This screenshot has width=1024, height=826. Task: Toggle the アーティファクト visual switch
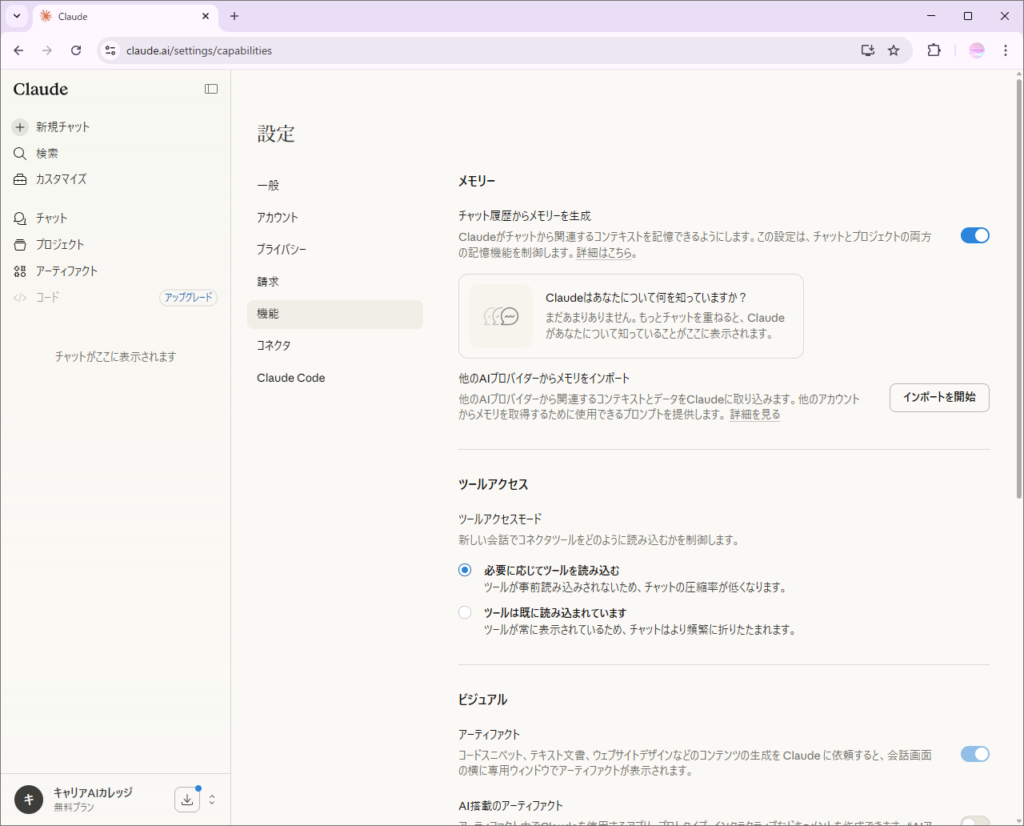click(x=974, y=754)
